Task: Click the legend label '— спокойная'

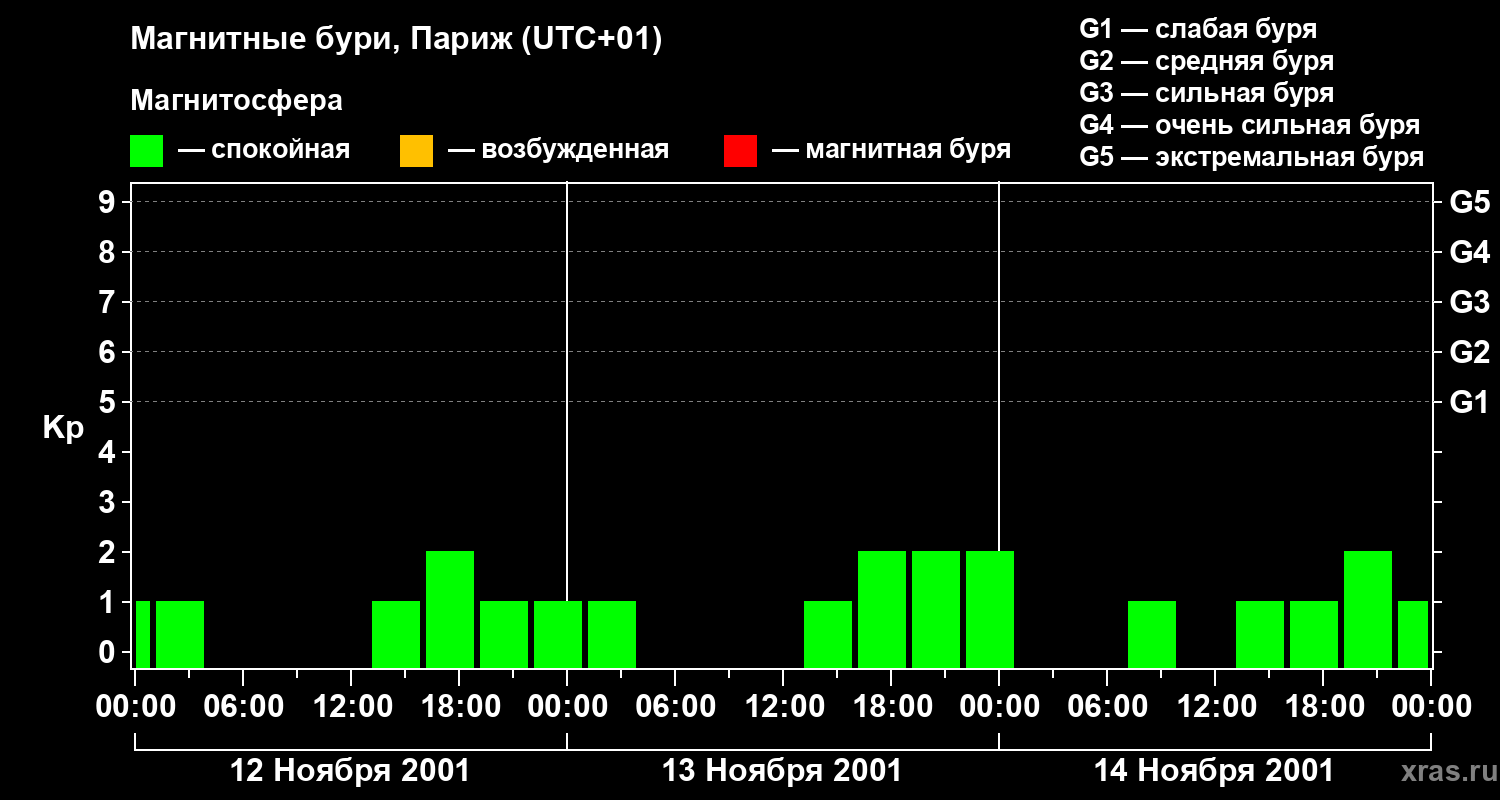Action: [x=264, y=151]
